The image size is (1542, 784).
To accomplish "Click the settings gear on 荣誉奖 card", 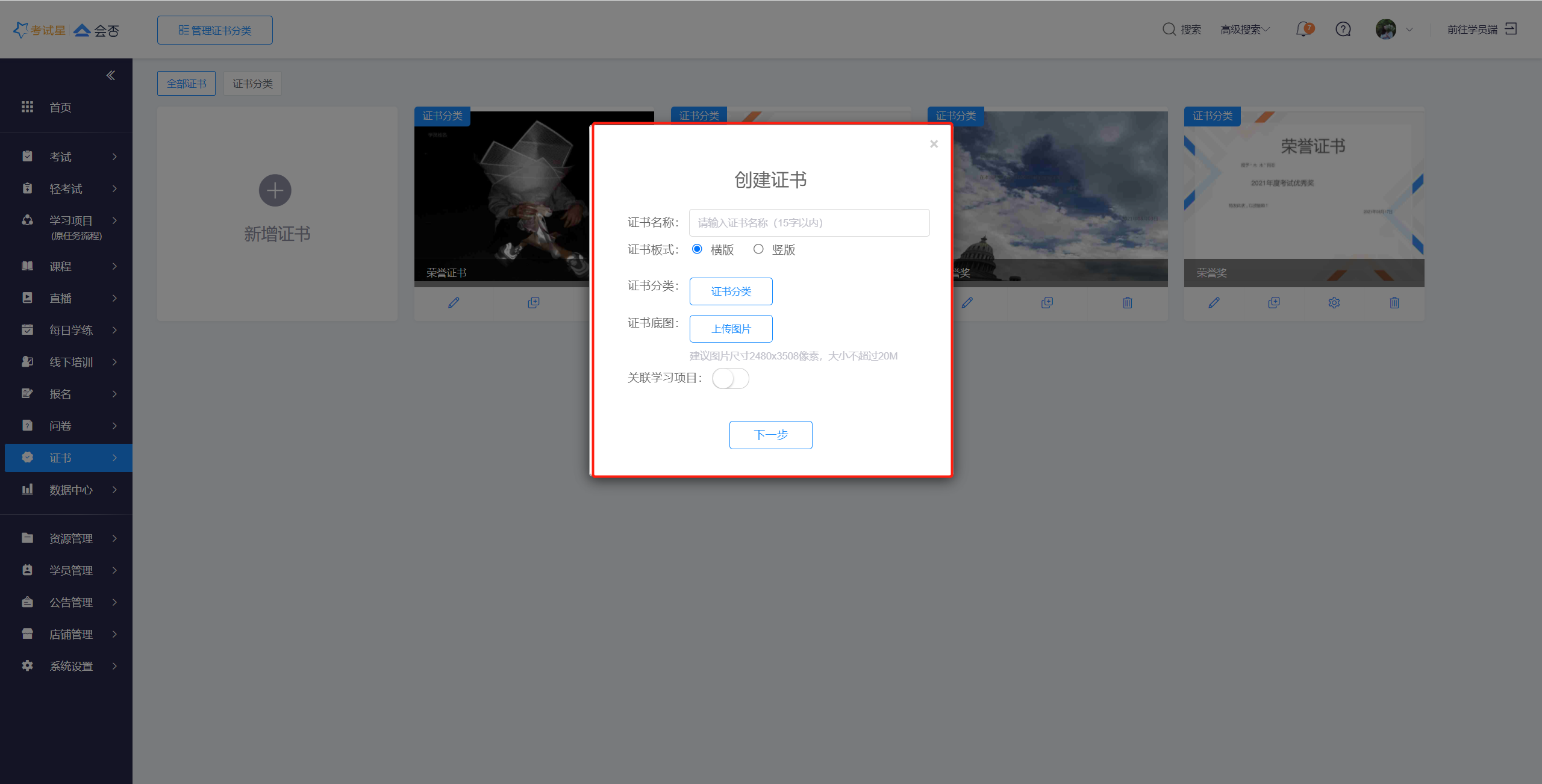I will pyautogui.click(x=1334, y=302).
